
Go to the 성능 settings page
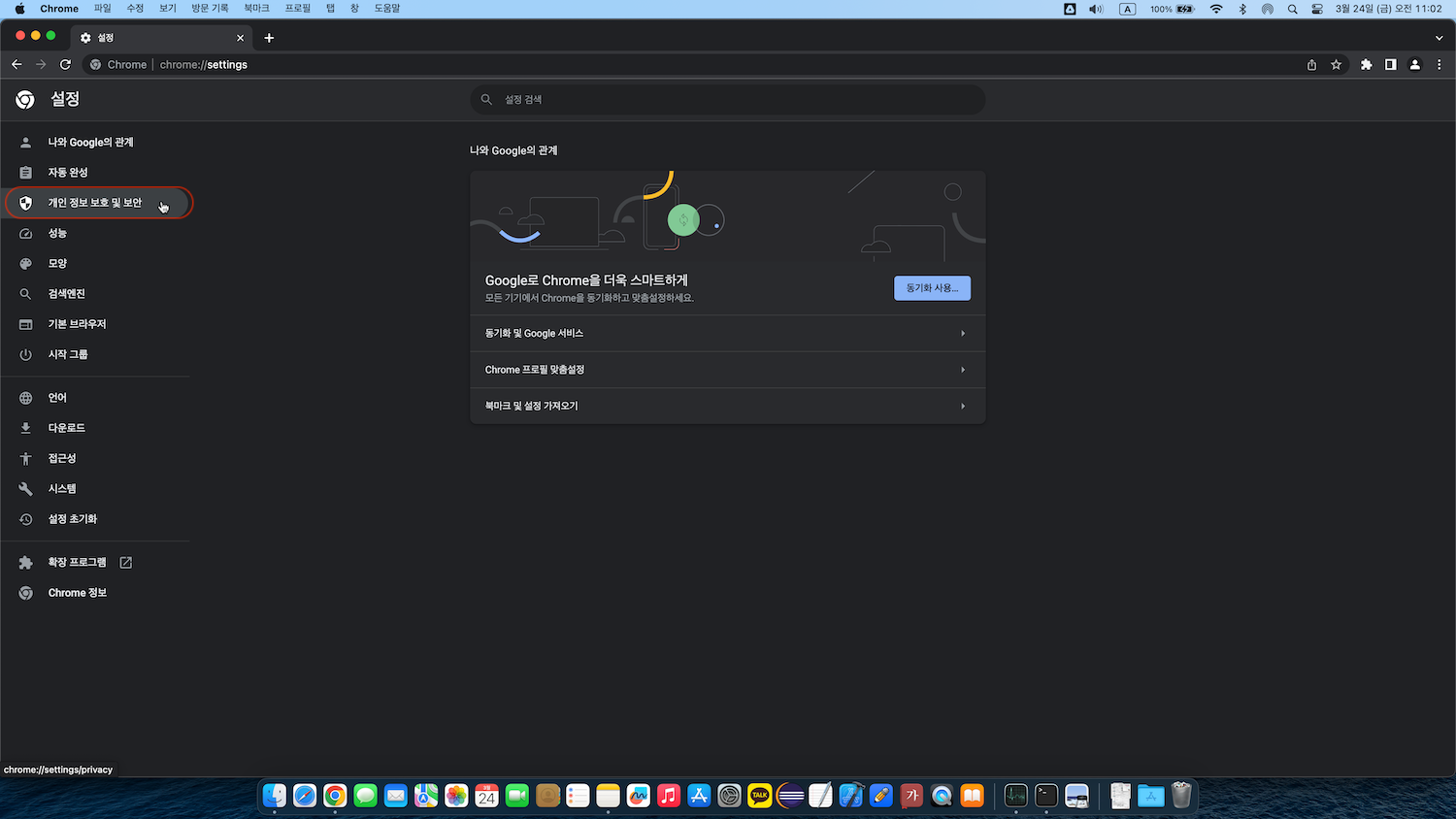[x=97, y=233]
